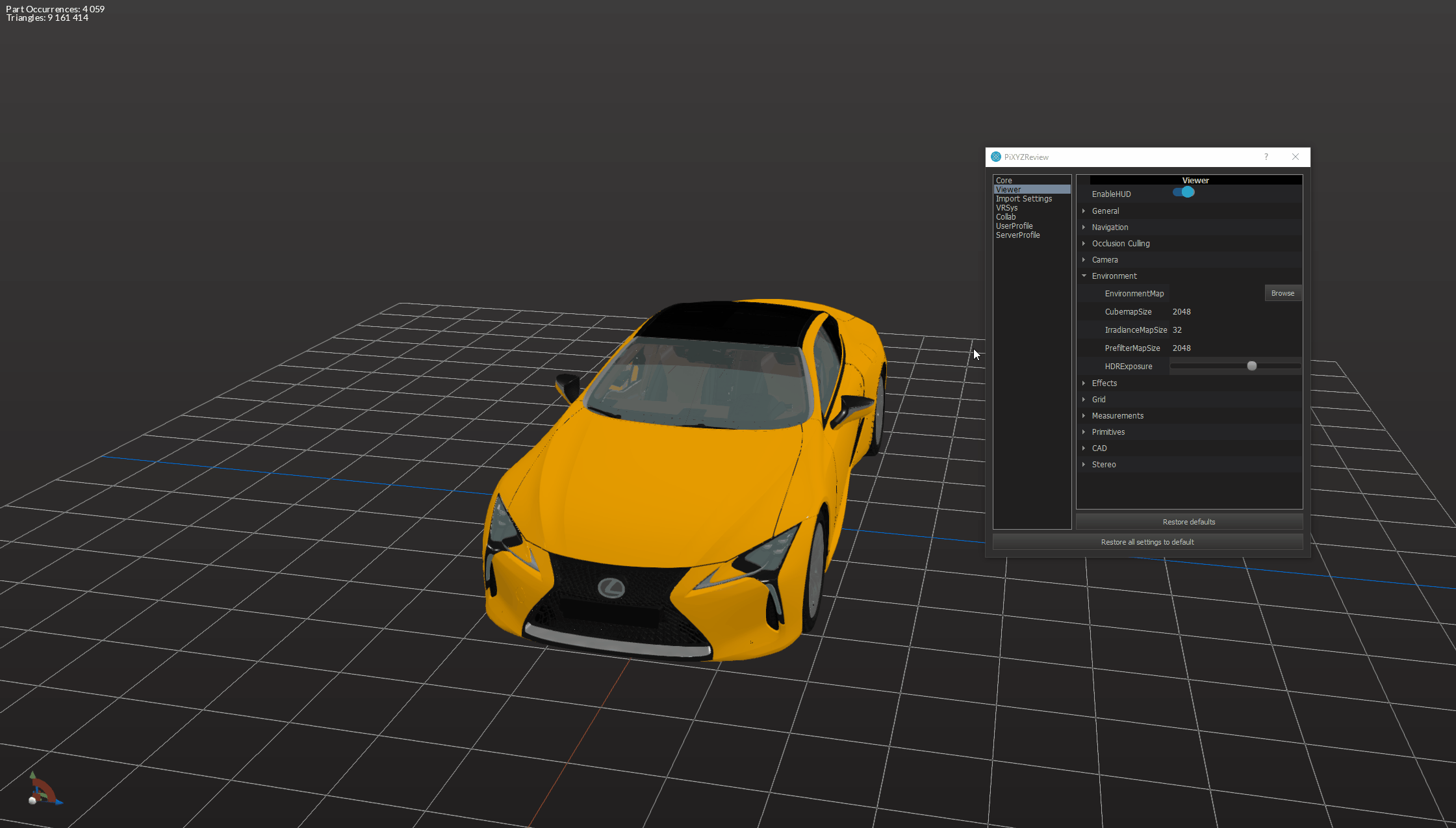The image size is (1456, 828).
Task: Open VRSys settings category
Action: (x=1032, y=207)
